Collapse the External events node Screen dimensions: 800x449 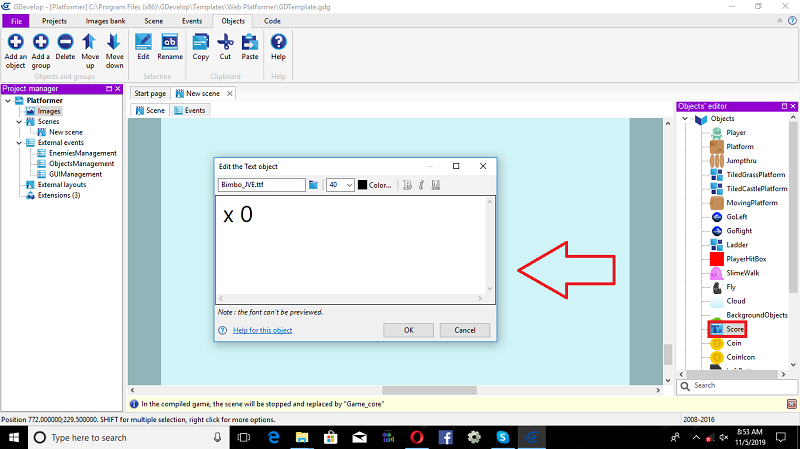click(19, 143)
